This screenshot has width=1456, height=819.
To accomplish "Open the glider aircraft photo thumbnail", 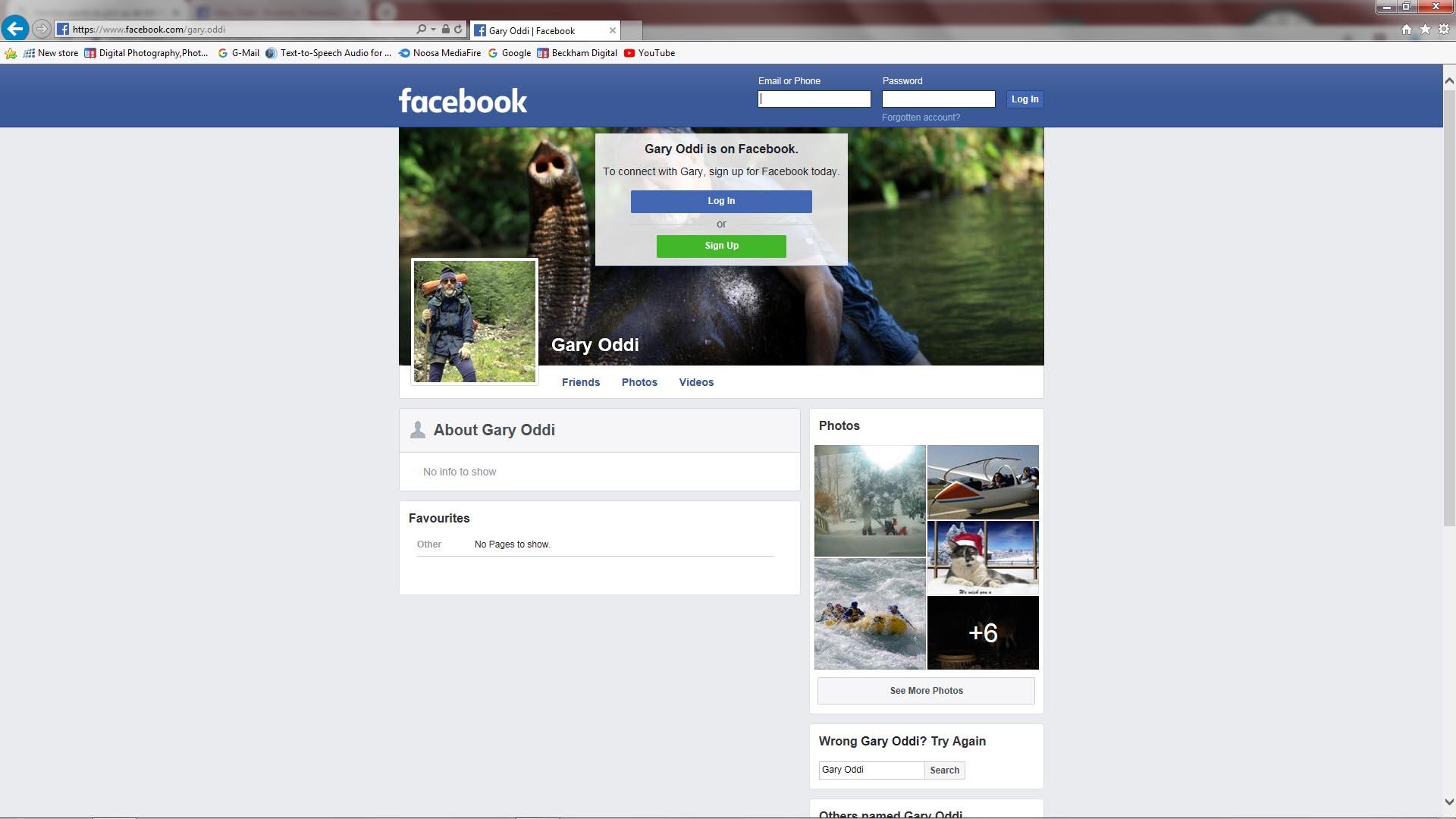I will (983, 482).
